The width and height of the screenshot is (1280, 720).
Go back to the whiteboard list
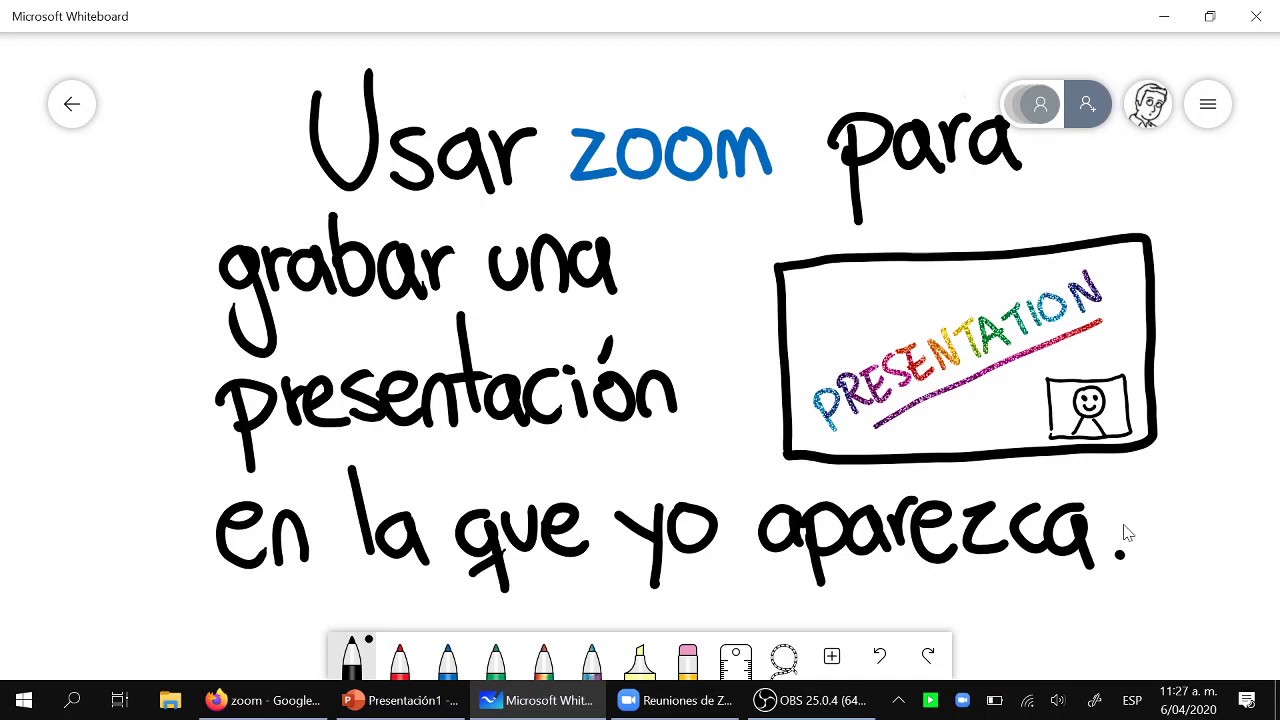72,104
